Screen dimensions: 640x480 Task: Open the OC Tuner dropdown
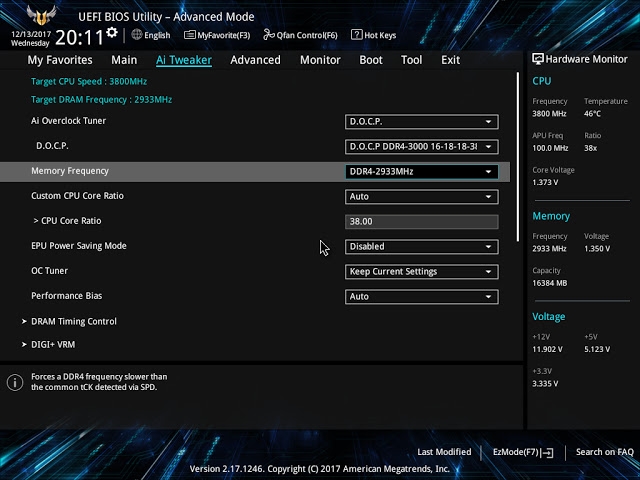coord(421,272)
